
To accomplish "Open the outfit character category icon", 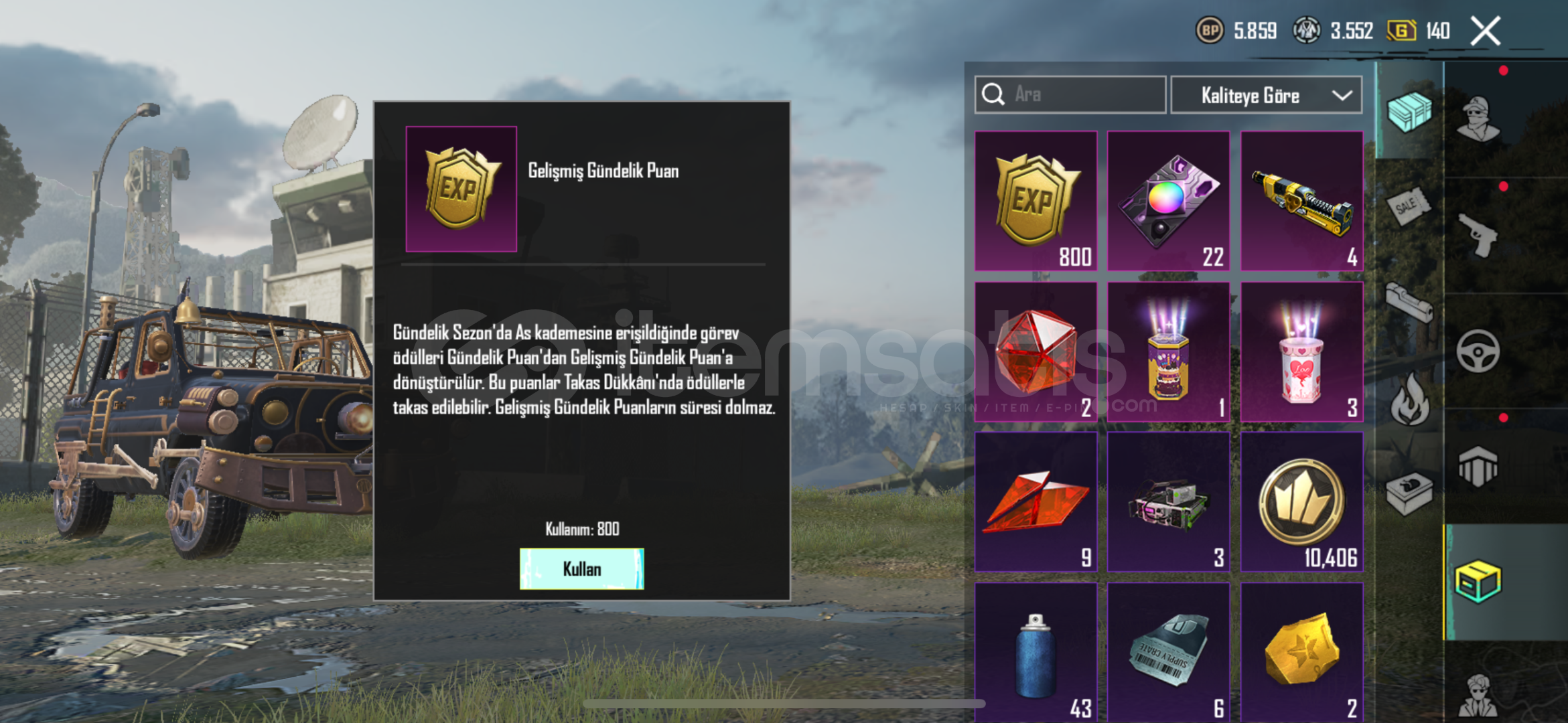I will click(1478, 120).
